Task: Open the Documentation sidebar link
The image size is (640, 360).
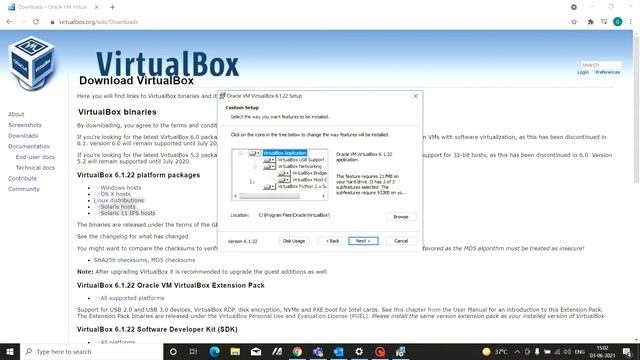Action: (29, 146)
